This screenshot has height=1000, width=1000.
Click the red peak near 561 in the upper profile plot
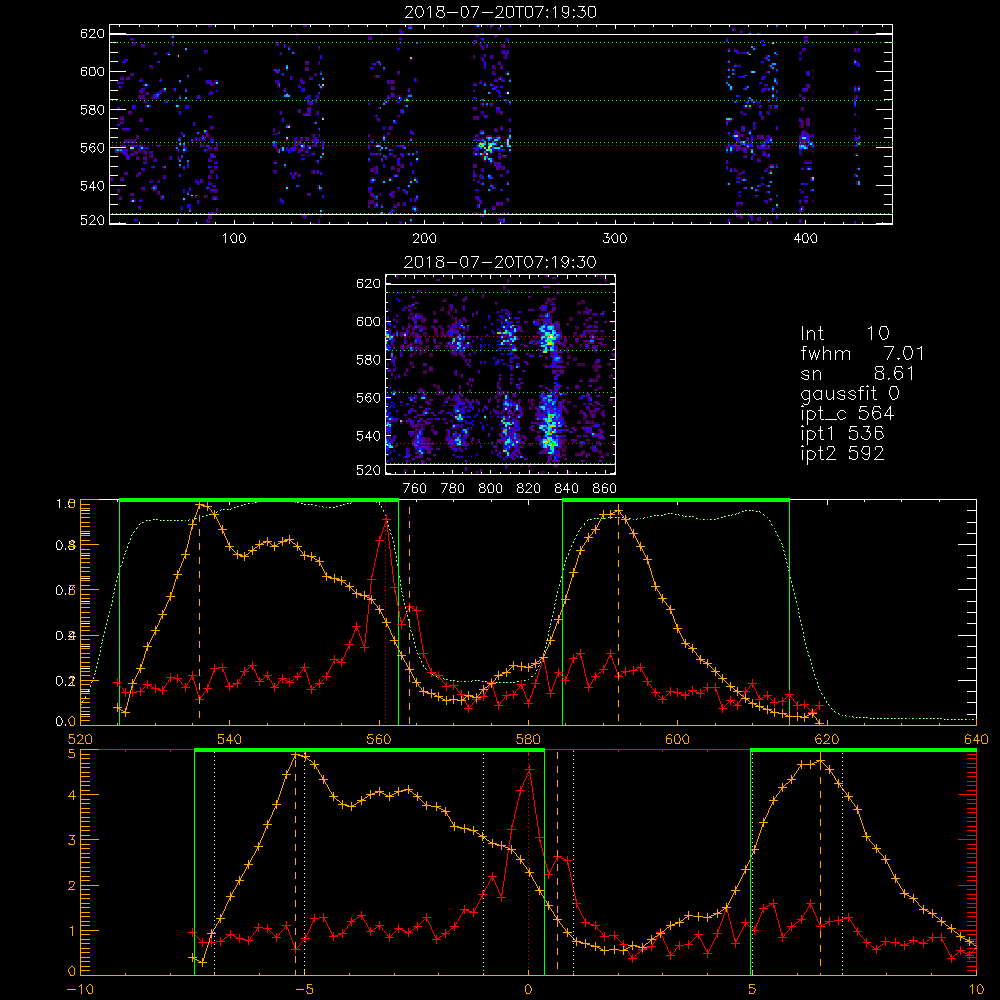[x=386, y=522]
